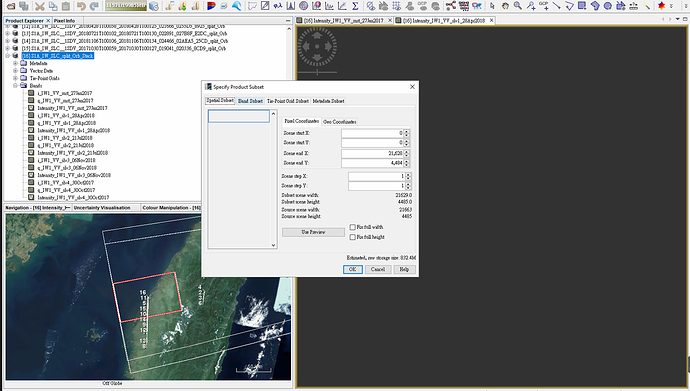Click the Undo arrow toolbar icon
The height and width of the screenshot is (391, 690).
(81, 6)
